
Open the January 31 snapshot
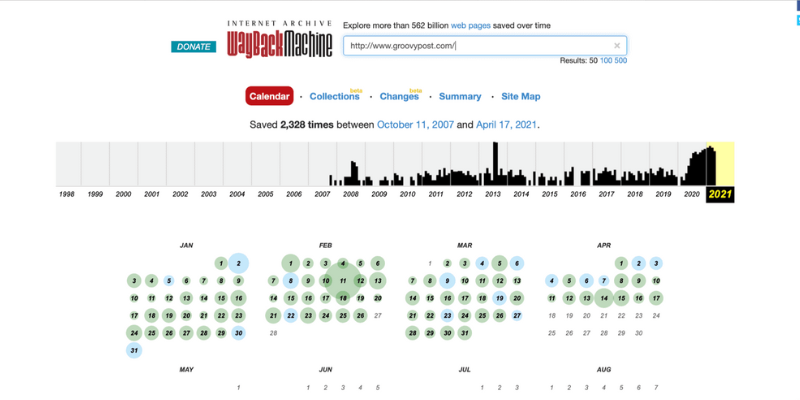134,351
